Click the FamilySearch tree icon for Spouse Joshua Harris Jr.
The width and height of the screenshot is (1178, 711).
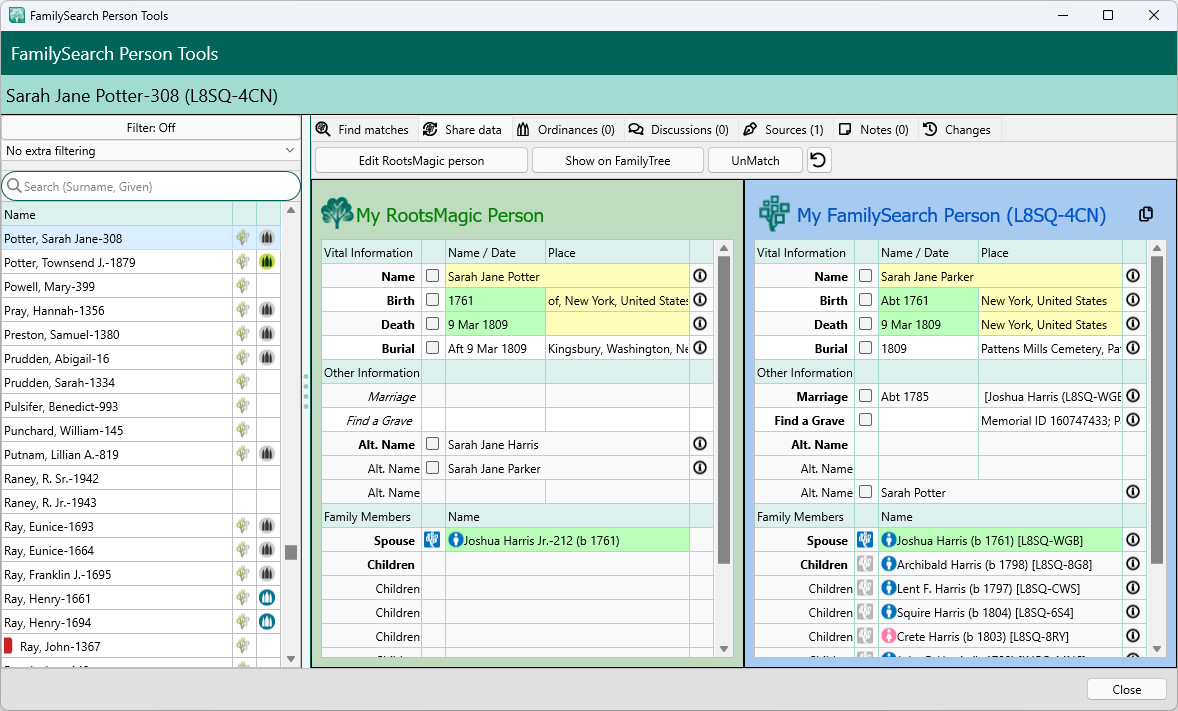(432, 540)
